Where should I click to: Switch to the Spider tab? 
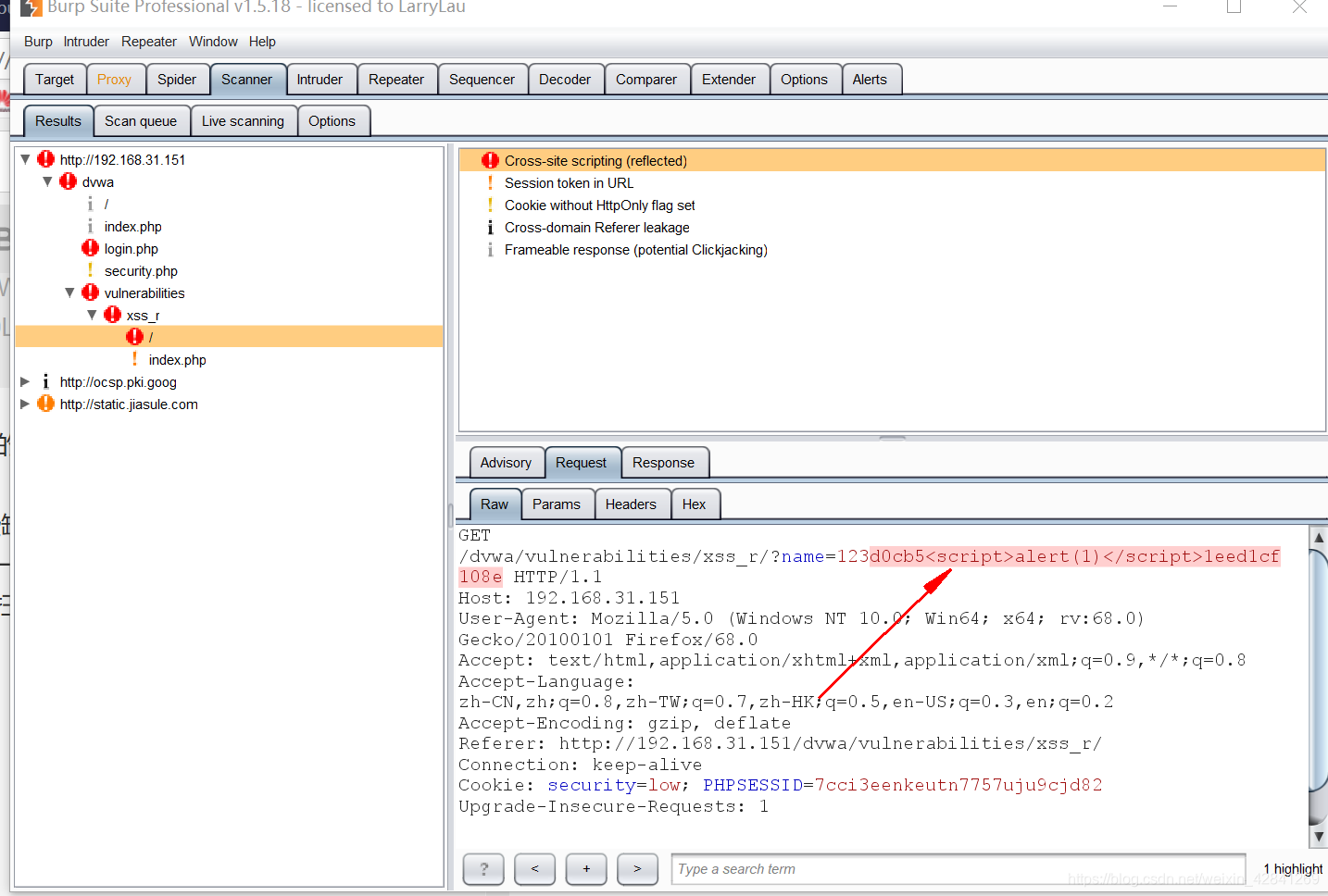tap(177, 80)
